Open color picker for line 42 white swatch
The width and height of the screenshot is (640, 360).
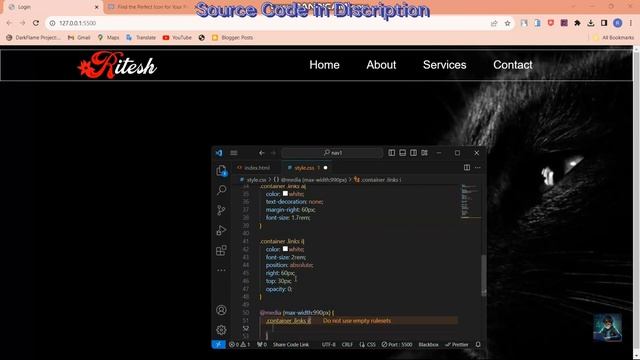(285, 249)
